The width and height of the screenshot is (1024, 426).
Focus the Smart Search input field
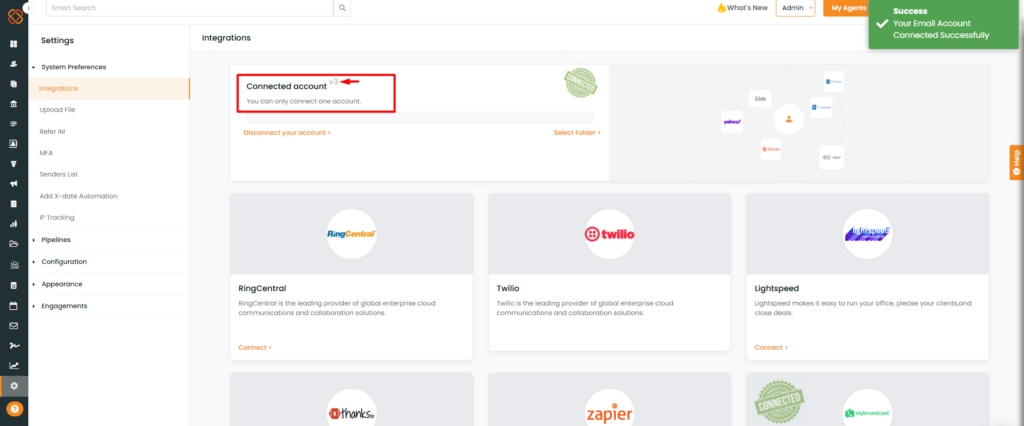click(189, 8)
